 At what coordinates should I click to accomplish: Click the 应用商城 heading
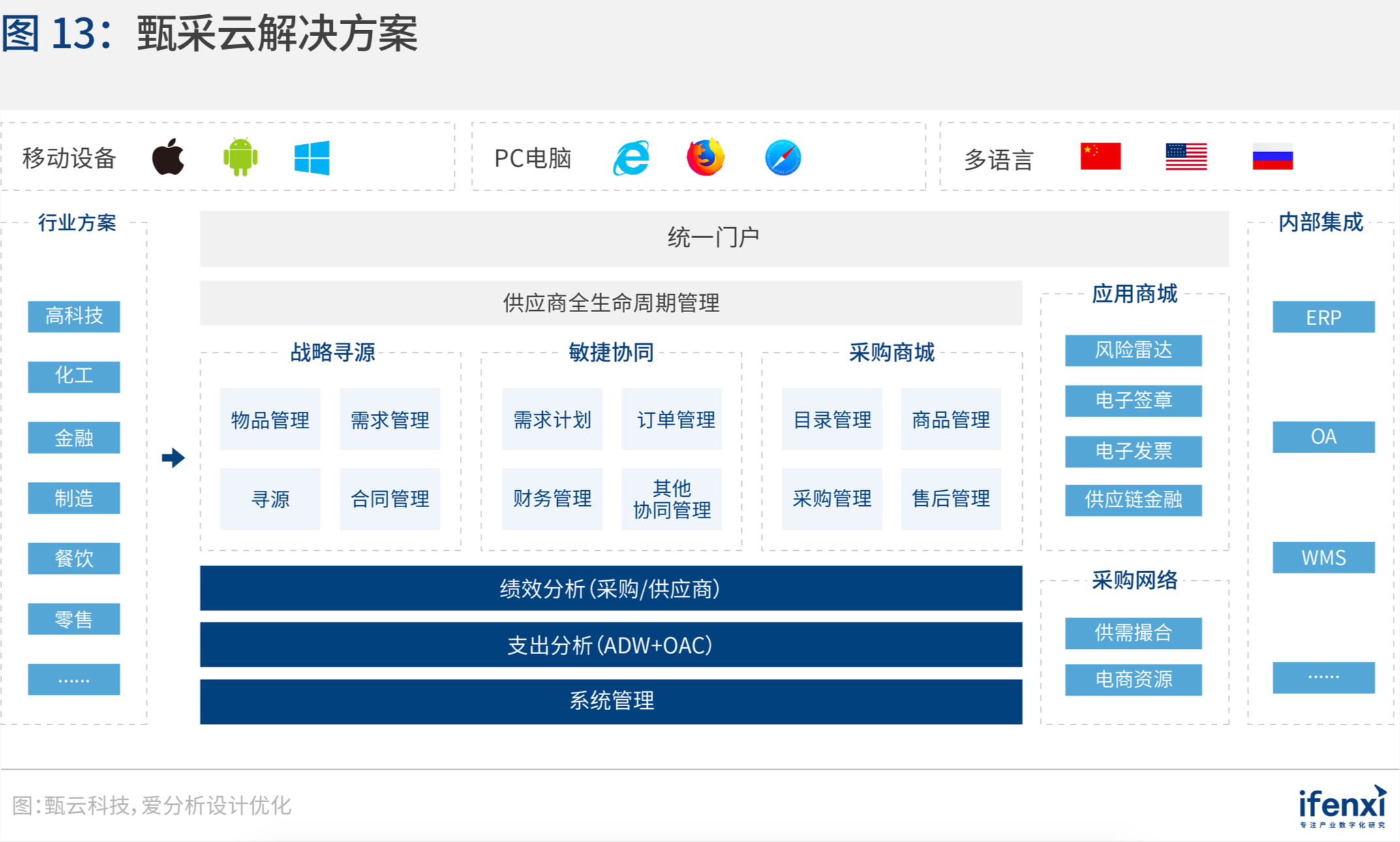pos(1134,294)
